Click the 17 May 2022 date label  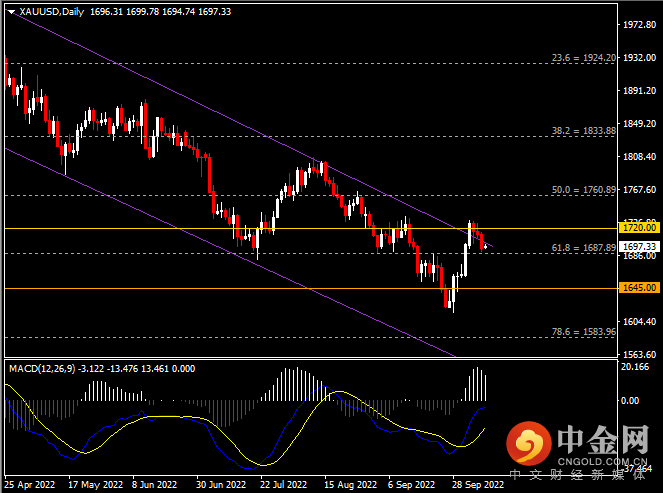tap(96, 485)
